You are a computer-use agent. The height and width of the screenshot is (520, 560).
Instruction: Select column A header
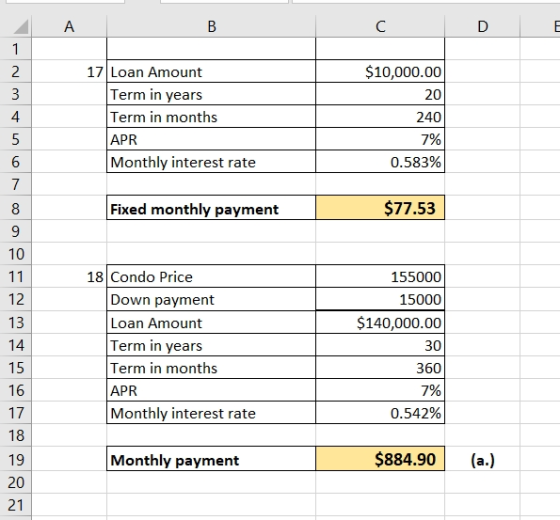click(x=69, y=26)
